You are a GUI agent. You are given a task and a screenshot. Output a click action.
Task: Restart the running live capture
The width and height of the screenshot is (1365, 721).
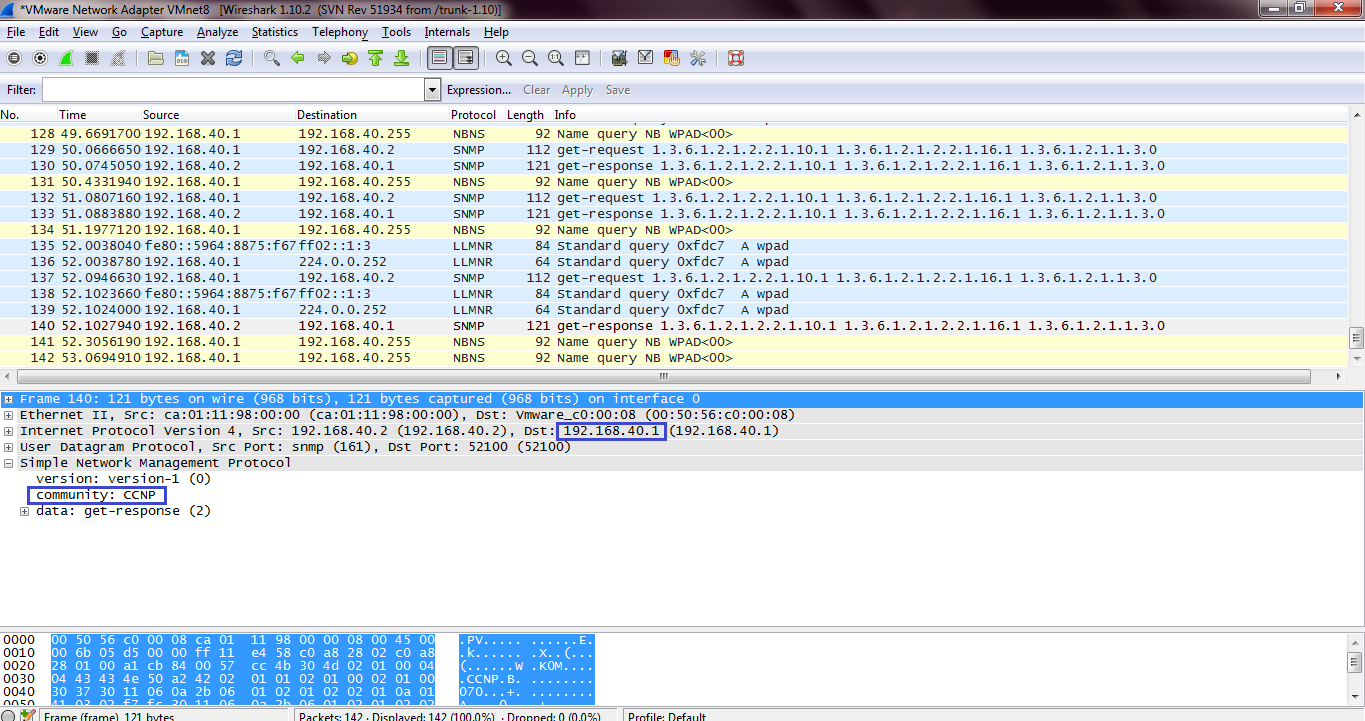click(118, 58)
